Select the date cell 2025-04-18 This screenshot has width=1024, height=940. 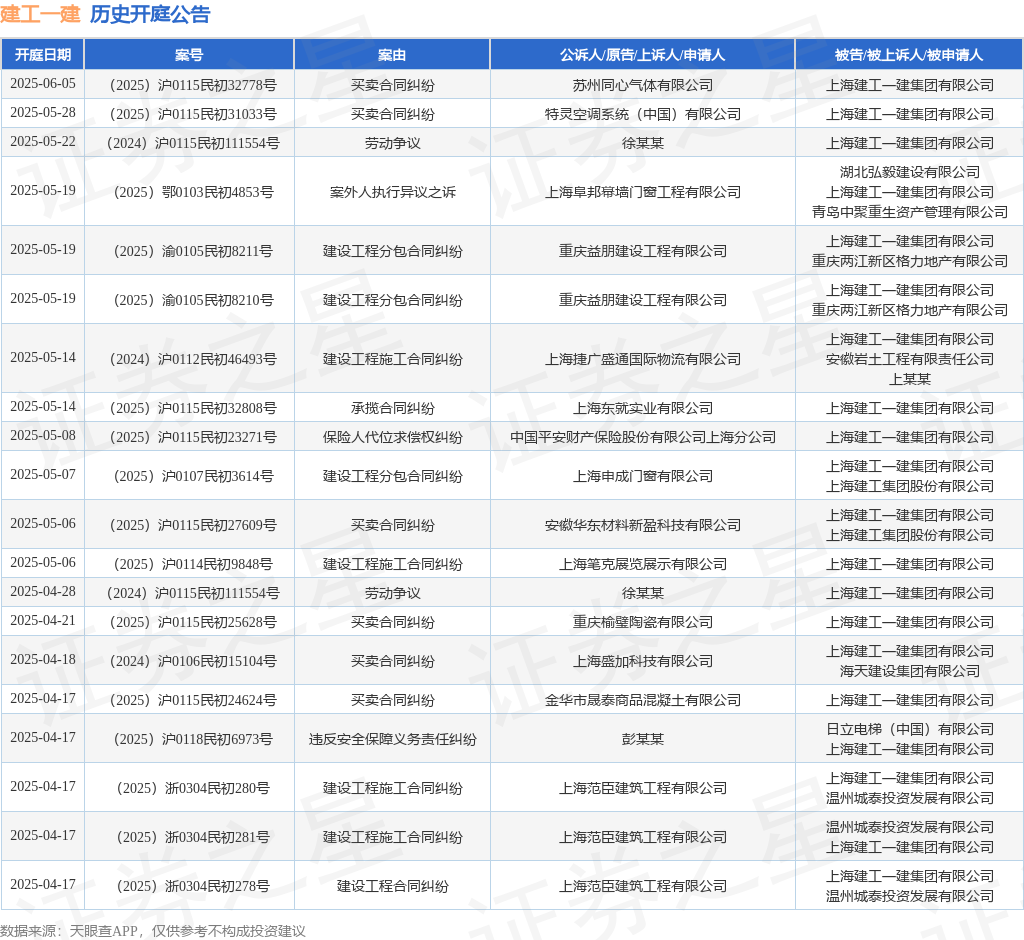(43, 660)
